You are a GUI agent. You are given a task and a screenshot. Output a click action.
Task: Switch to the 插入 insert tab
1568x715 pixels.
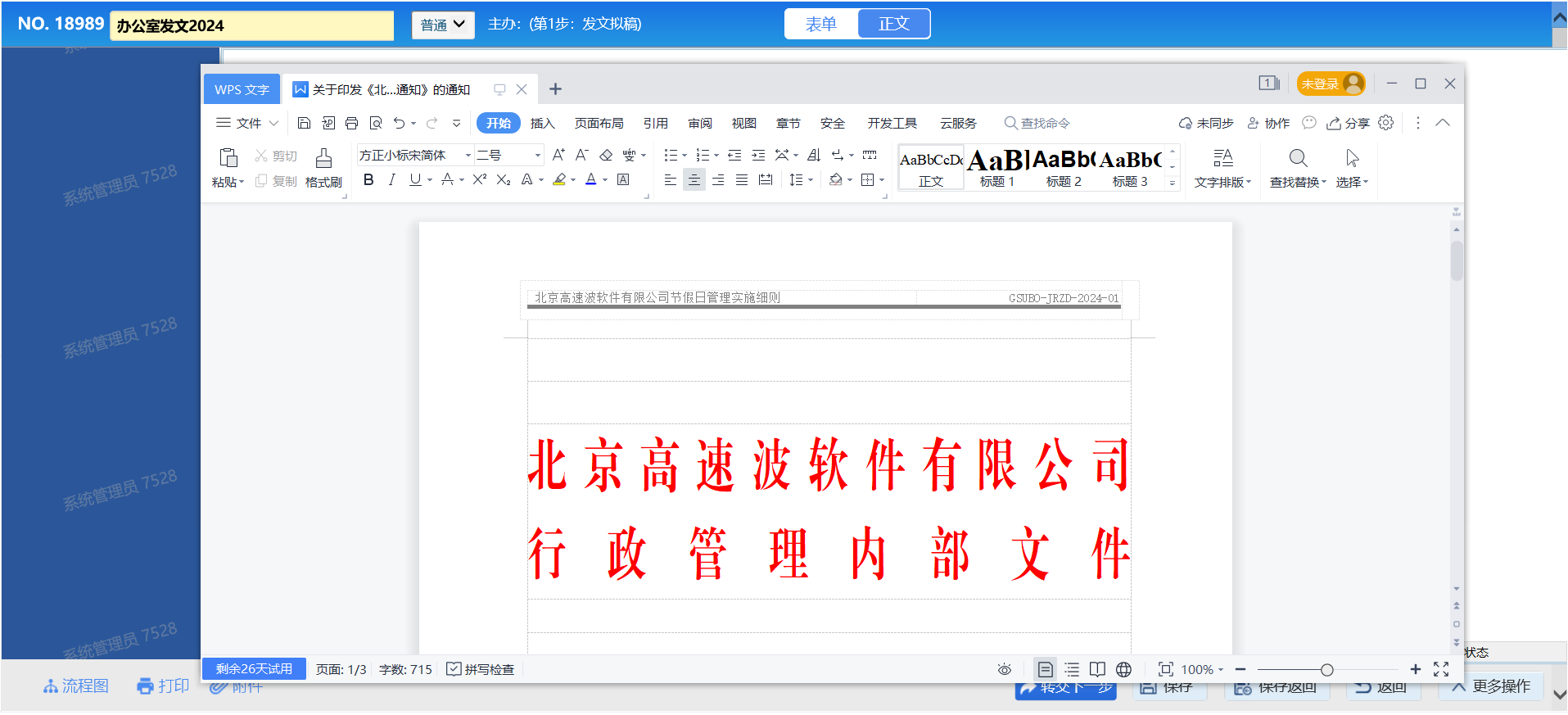point(542,123)
